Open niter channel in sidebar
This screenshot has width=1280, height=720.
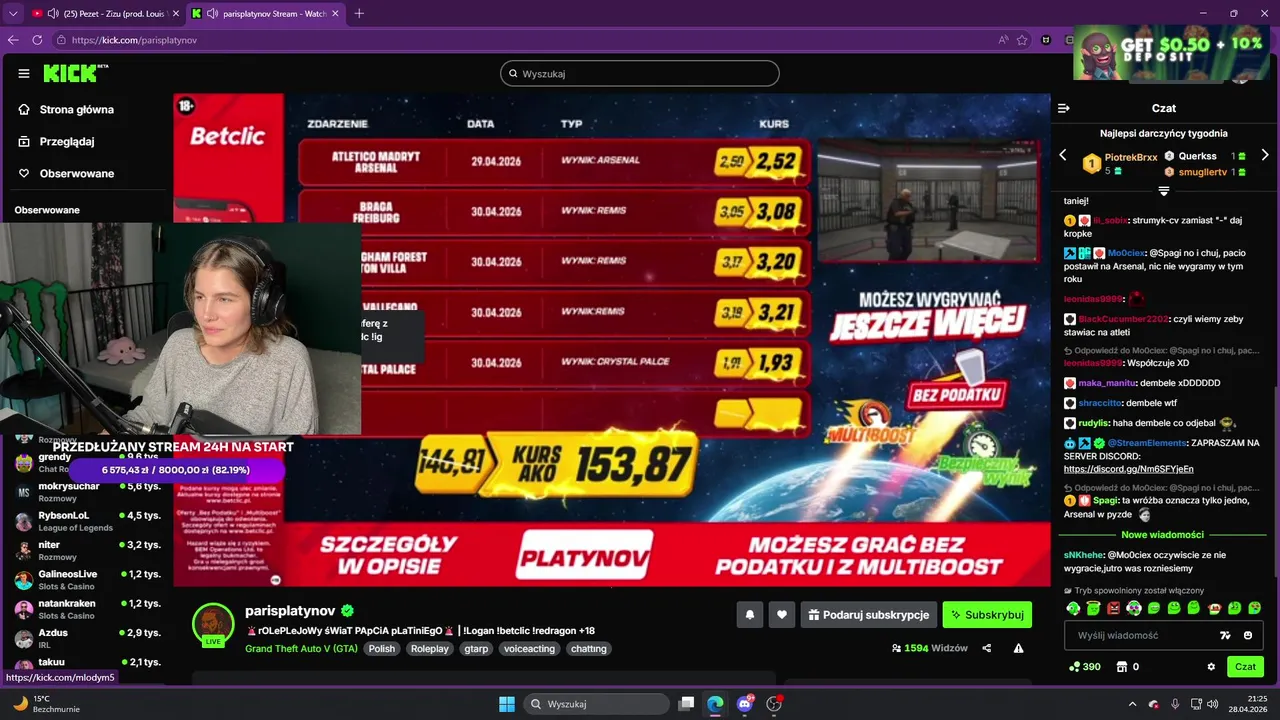tap(87, 550)
